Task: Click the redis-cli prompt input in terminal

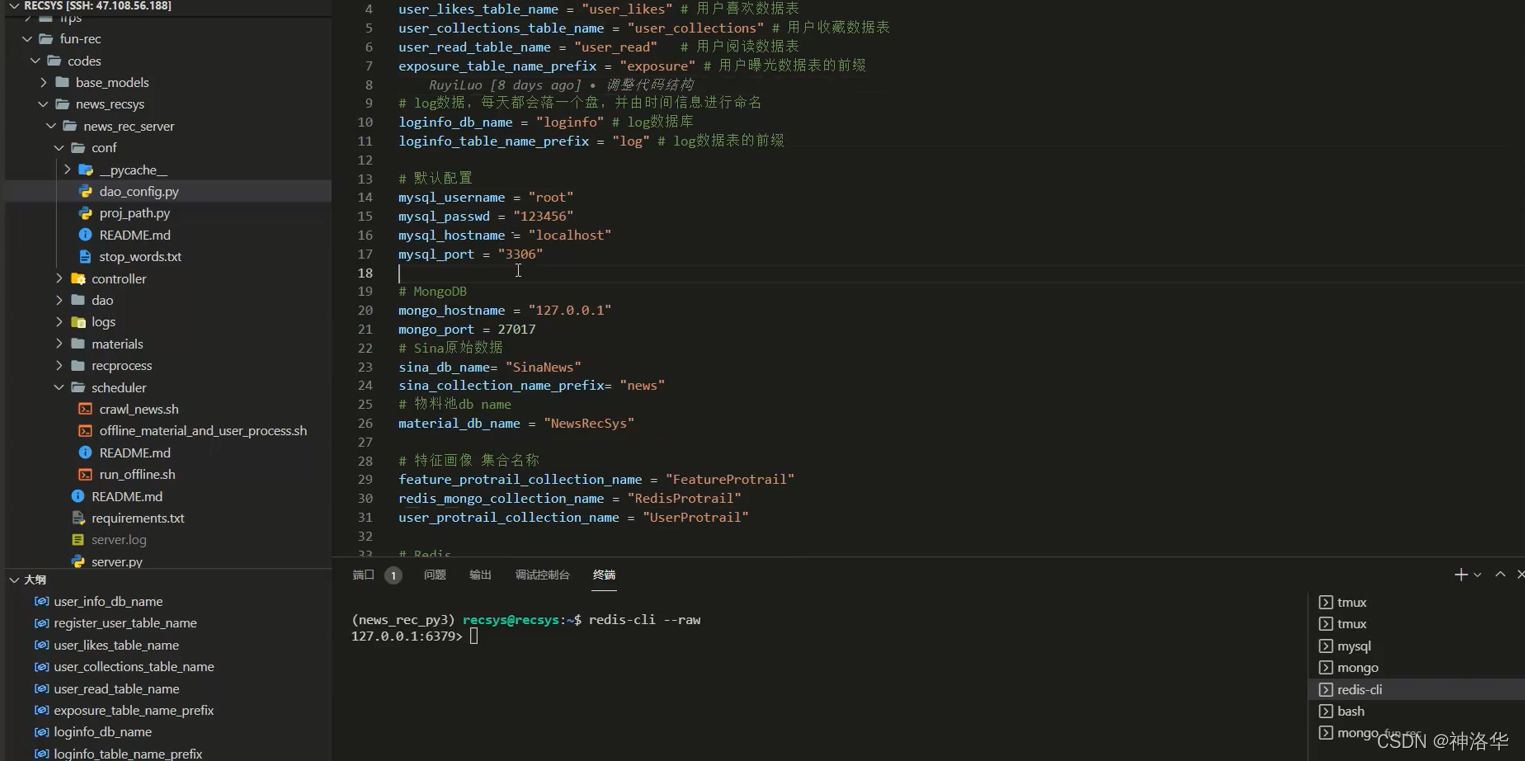Action: [474, 636]
